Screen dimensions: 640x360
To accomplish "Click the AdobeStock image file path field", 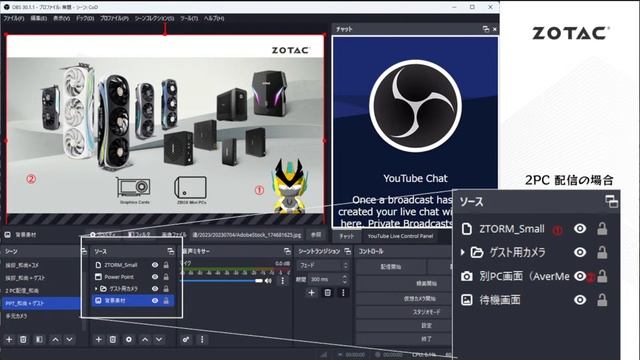I will [247, 235].
